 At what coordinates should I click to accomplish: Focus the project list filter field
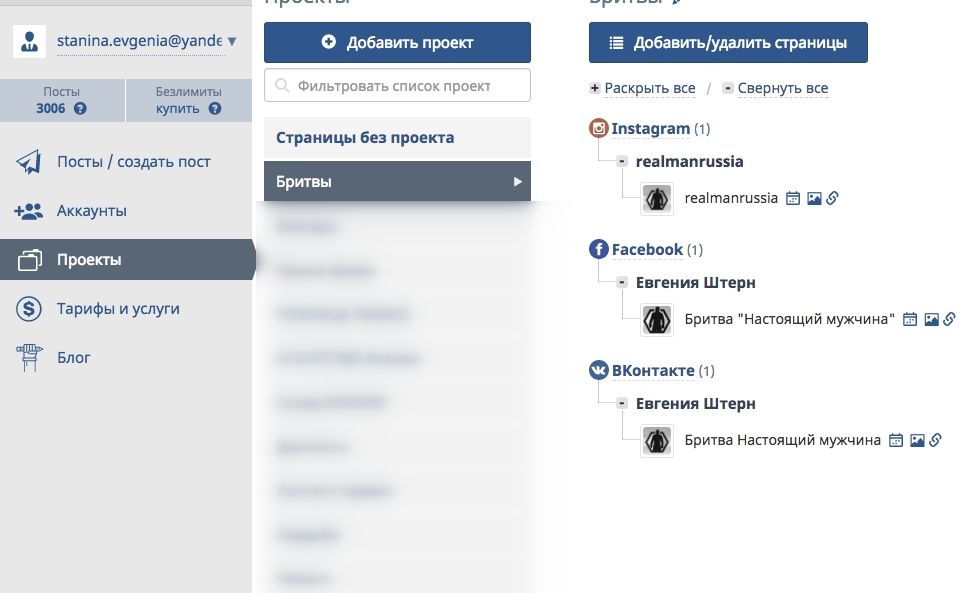397,85
